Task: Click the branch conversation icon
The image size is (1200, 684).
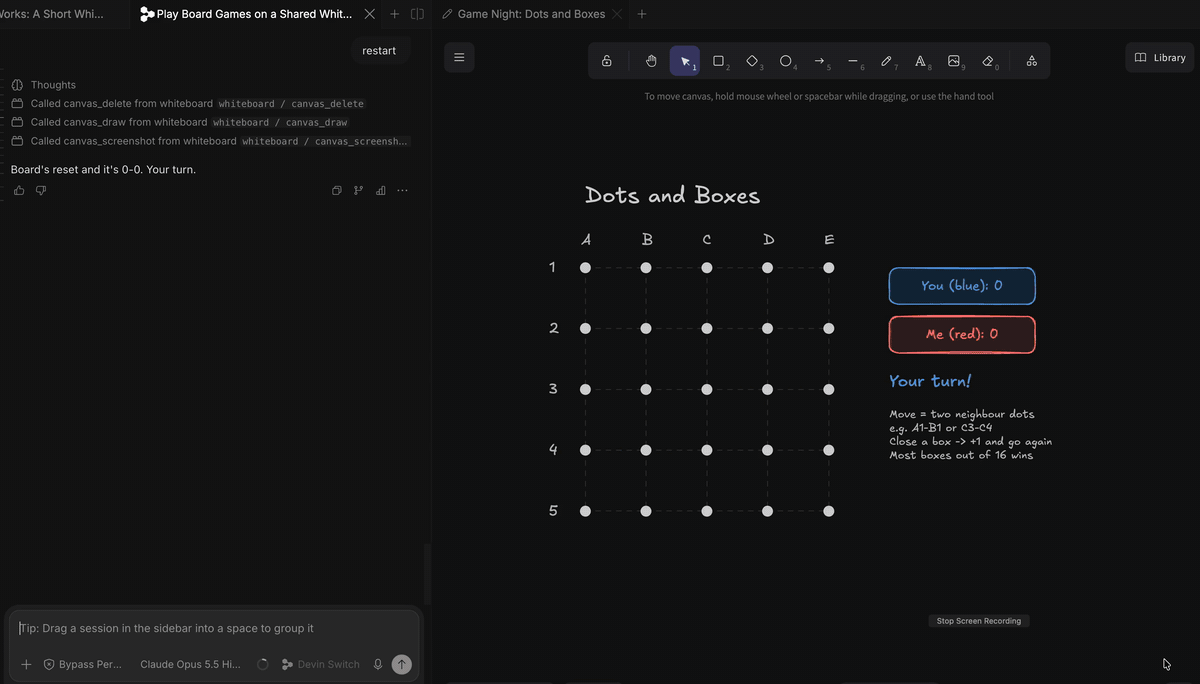Action: [x=358, y=190]
